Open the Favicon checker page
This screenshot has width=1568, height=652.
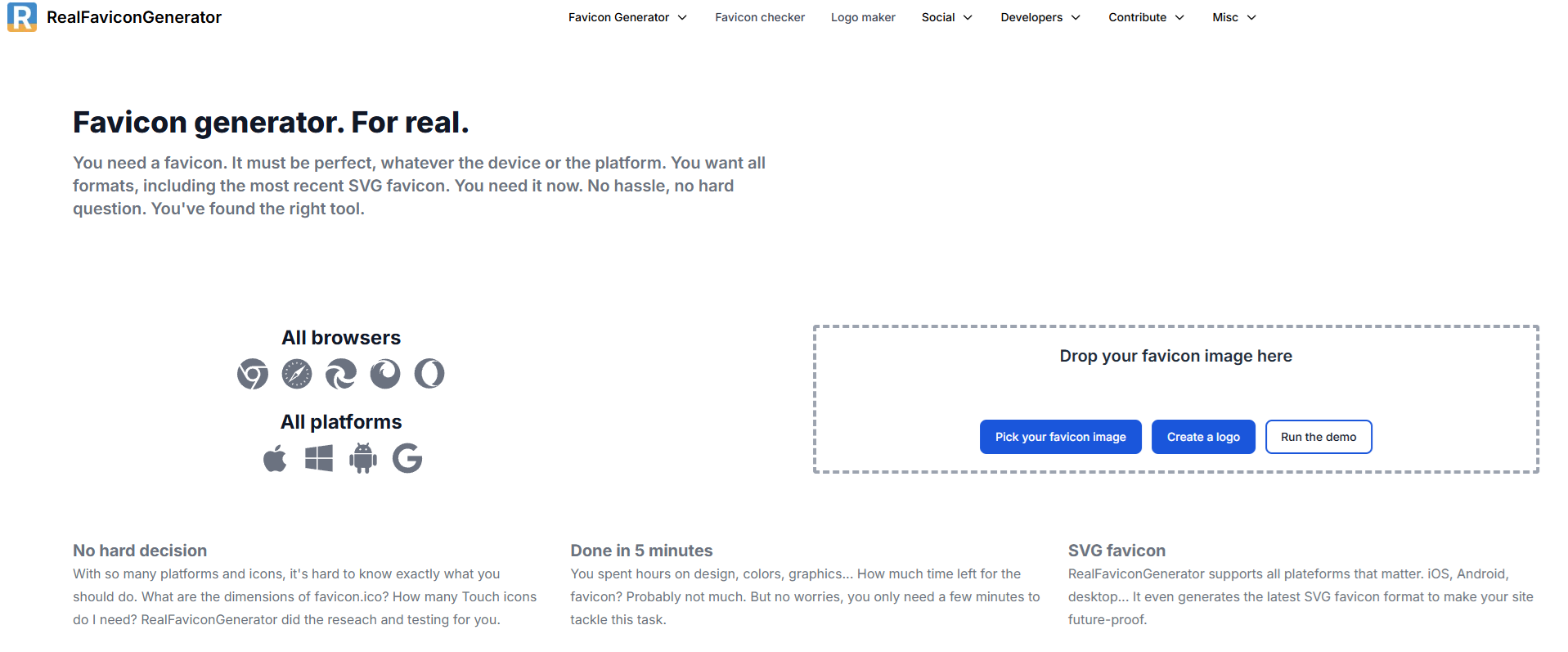760,17
